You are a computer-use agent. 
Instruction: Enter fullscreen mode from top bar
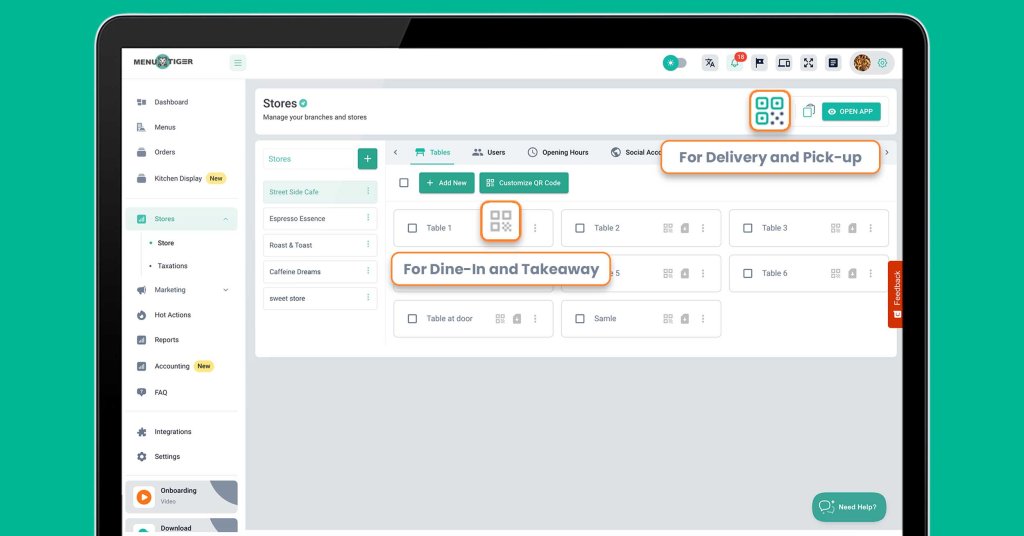click(x=809, y=63)
